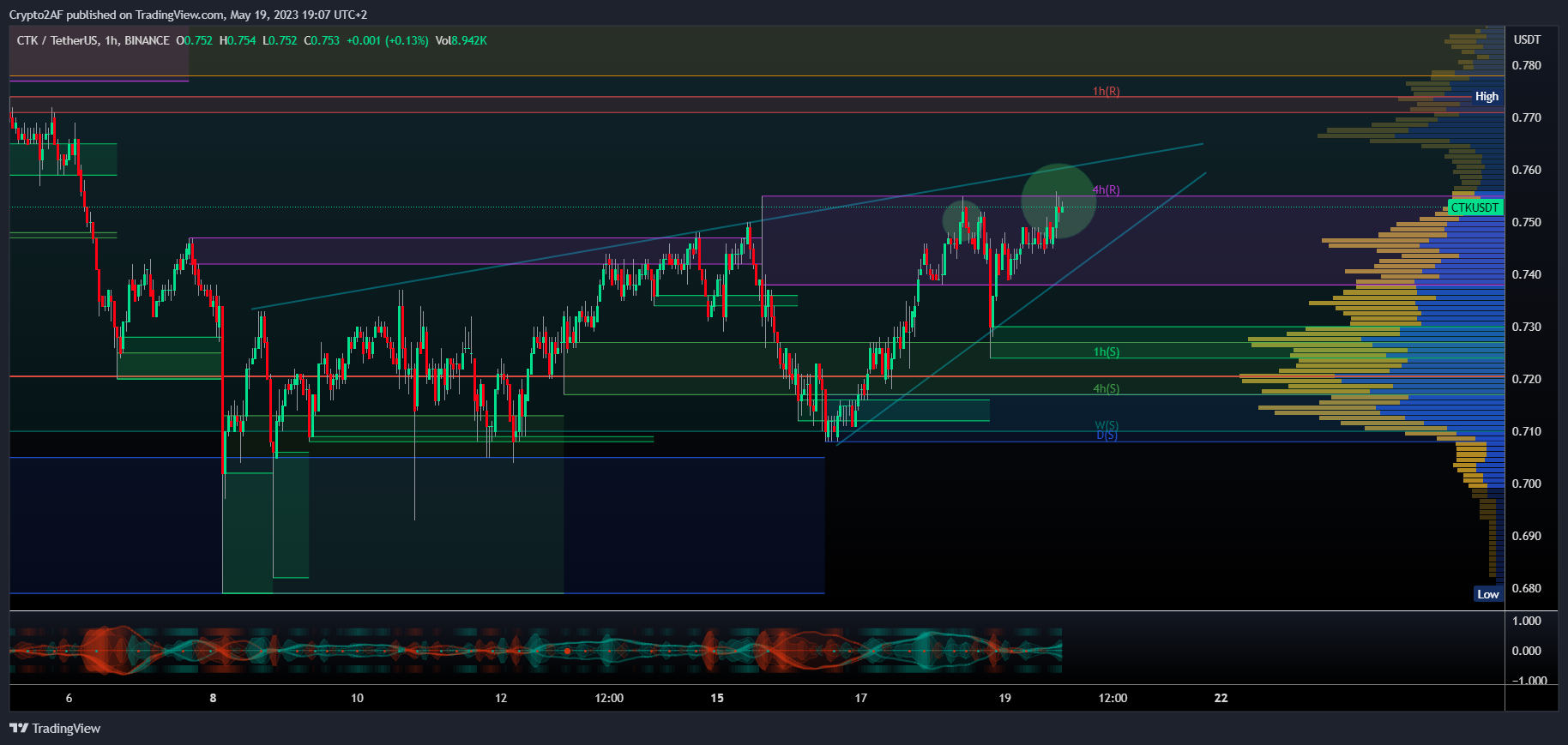Viewport: 1568px width, 745px height.
Task: Select date 19 on the time axis
Action: [x=1004, y=698]
